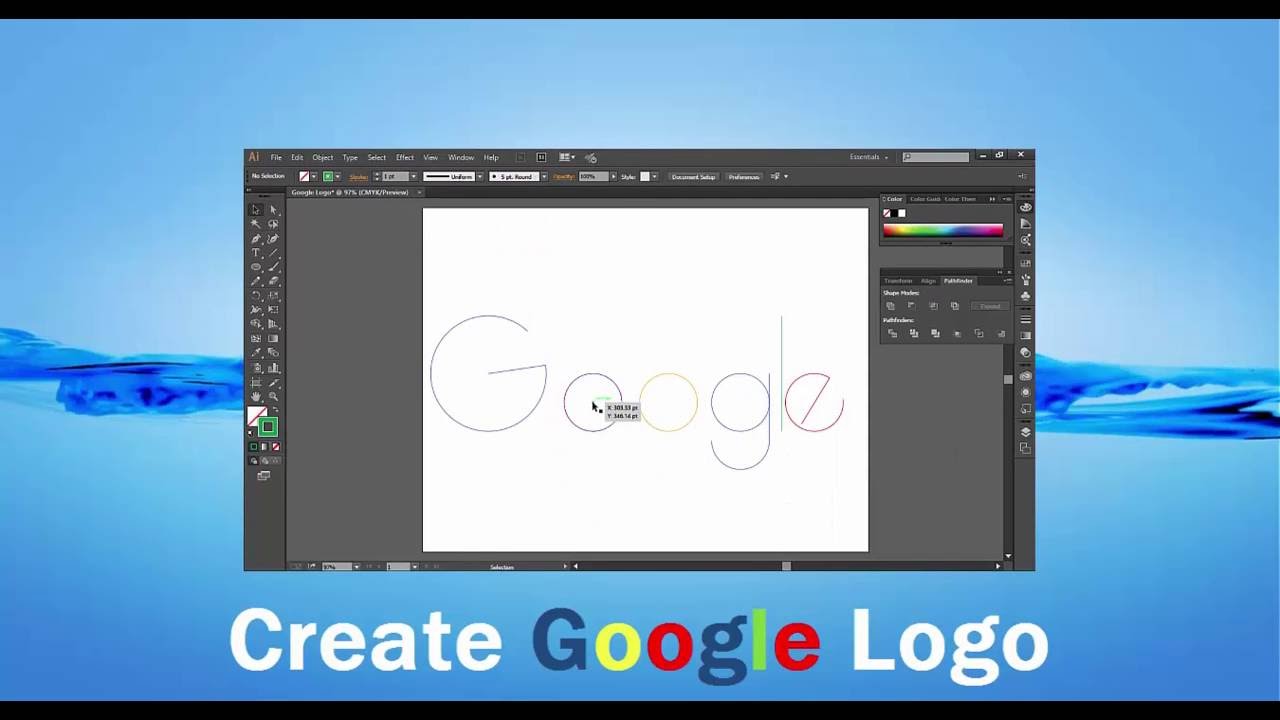
Task: Select the Column Graph tool
Action: (273, 367)
